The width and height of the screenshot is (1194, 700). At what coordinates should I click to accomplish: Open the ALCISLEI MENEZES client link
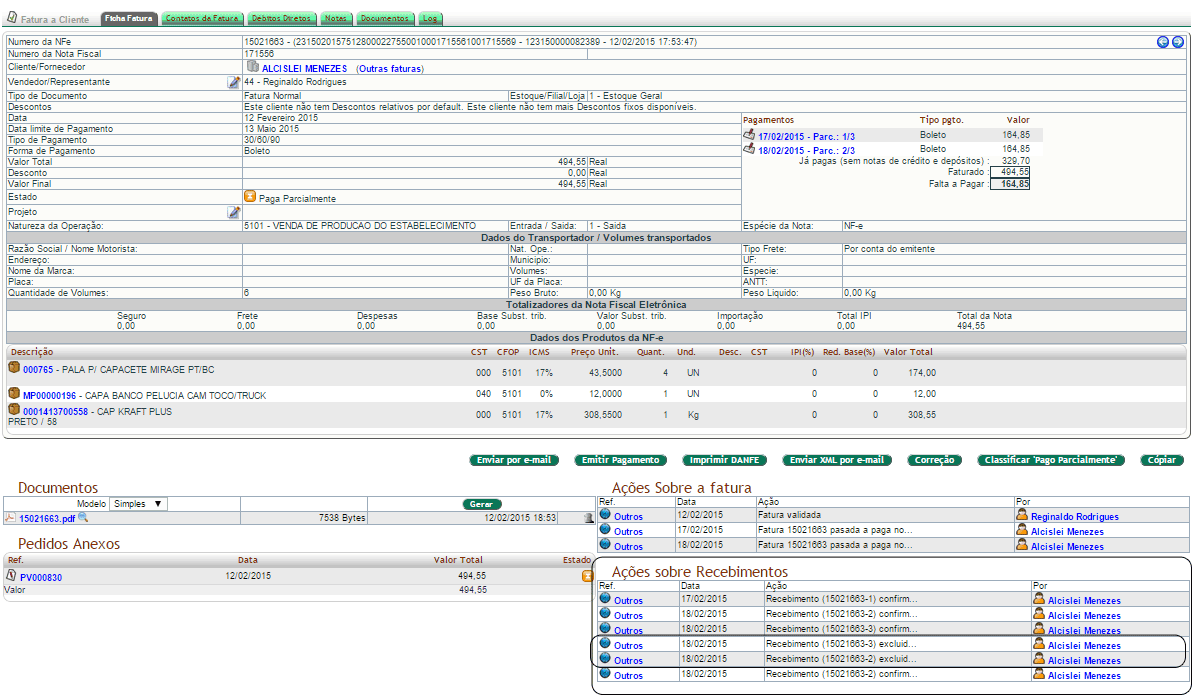(305, 69)
